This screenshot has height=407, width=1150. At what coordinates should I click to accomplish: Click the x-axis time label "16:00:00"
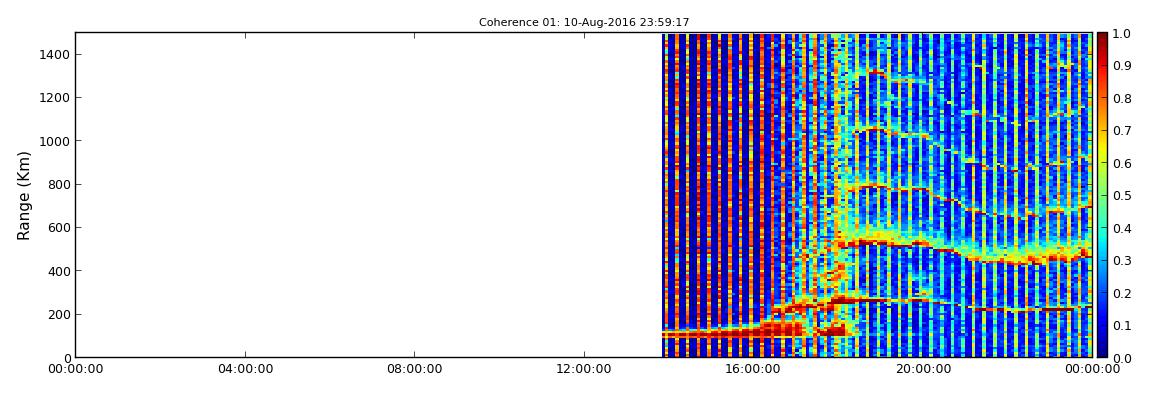click(x=754, y=370)
